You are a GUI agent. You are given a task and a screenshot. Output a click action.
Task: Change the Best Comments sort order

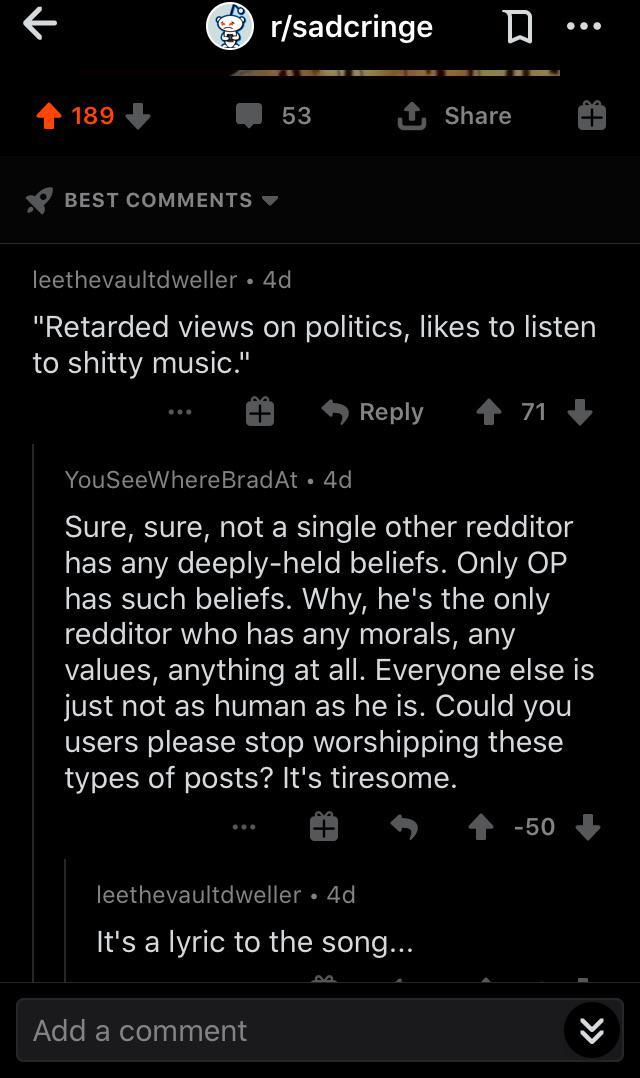point(152,200)
